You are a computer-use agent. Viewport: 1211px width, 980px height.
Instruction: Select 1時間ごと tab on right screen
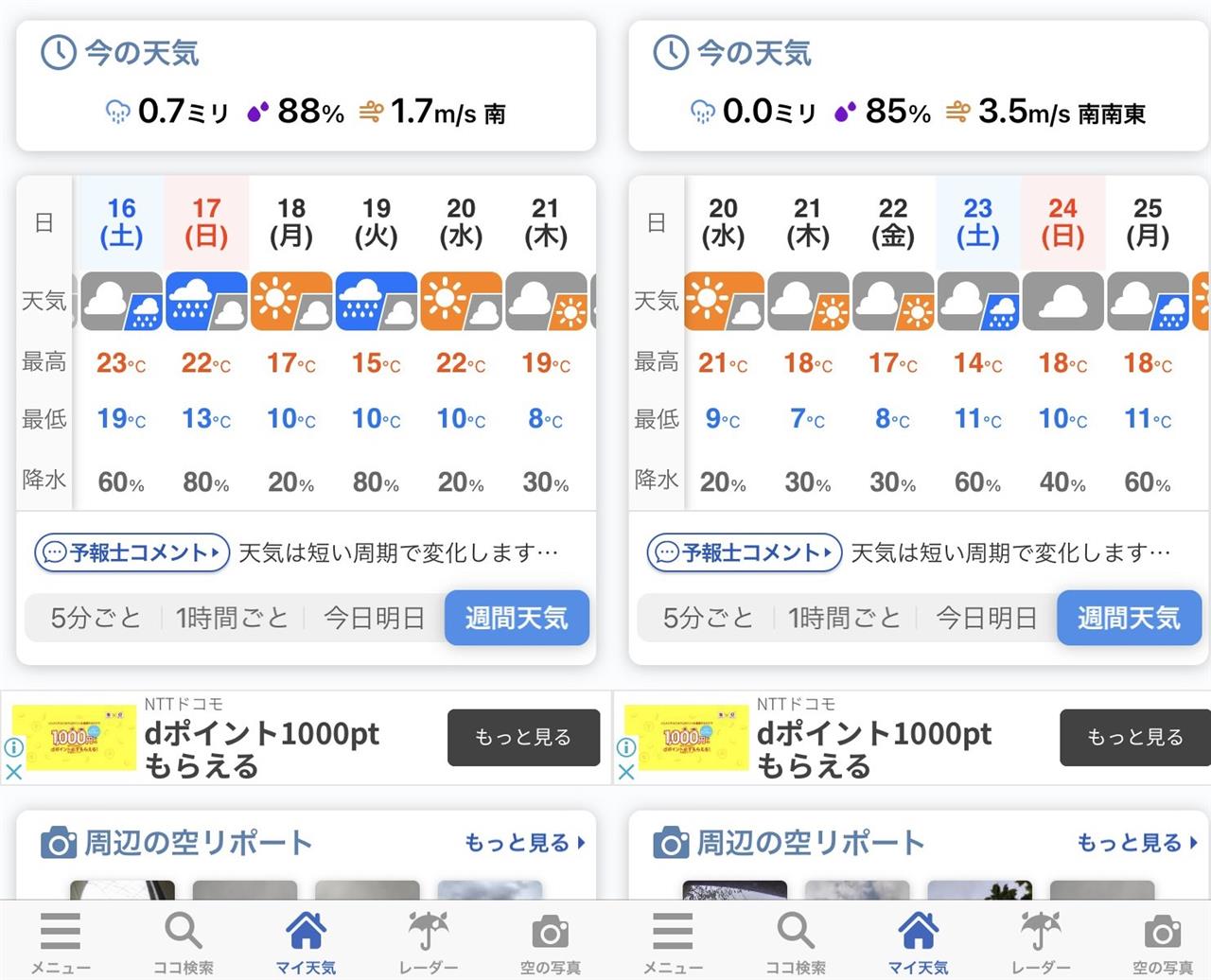(844, 619)
